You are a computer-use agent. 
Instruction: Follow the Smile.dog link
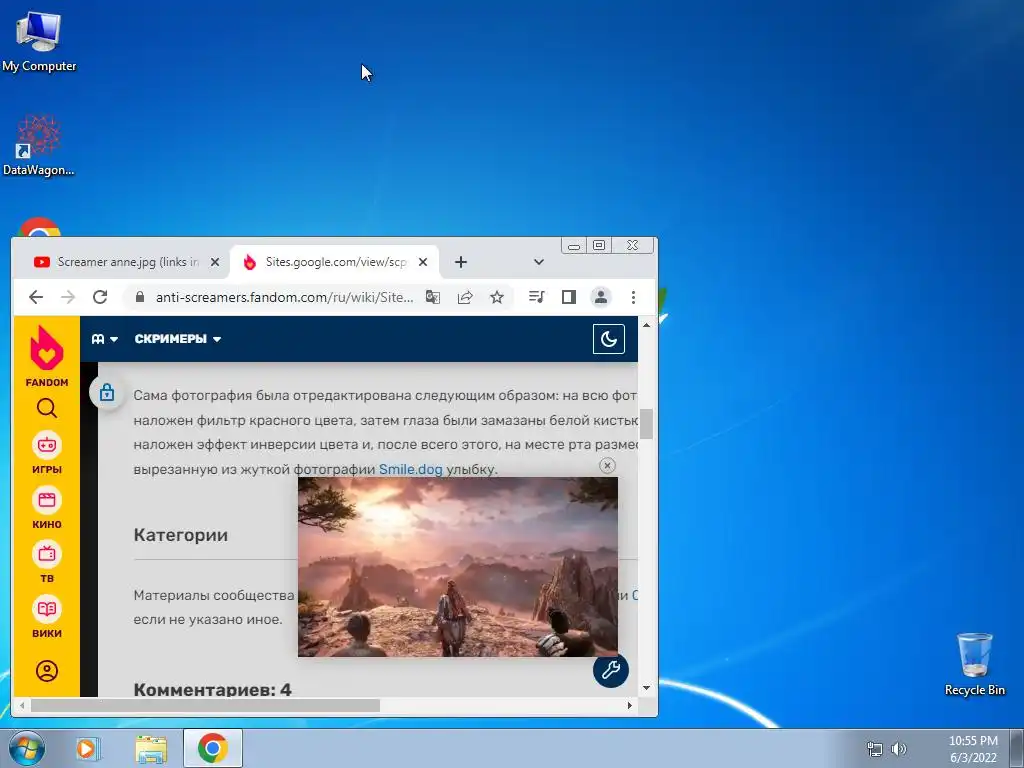[x=411, y=469]
